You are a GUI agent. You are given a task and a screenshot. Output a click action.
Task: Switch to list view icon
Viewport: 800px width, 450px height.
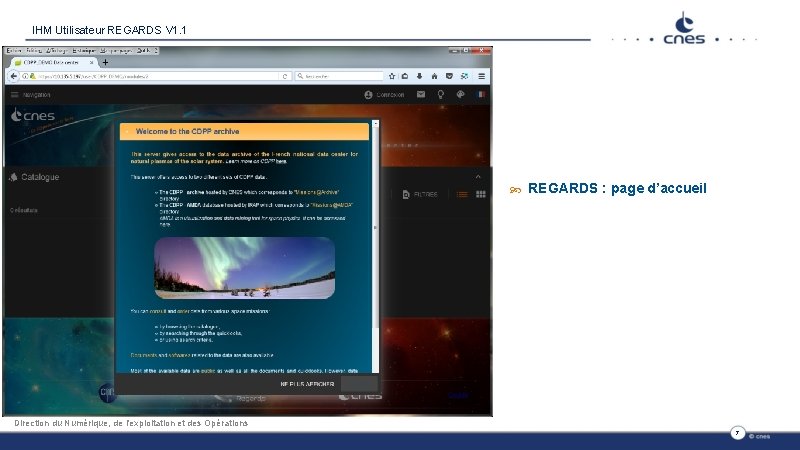click(462, 194)
